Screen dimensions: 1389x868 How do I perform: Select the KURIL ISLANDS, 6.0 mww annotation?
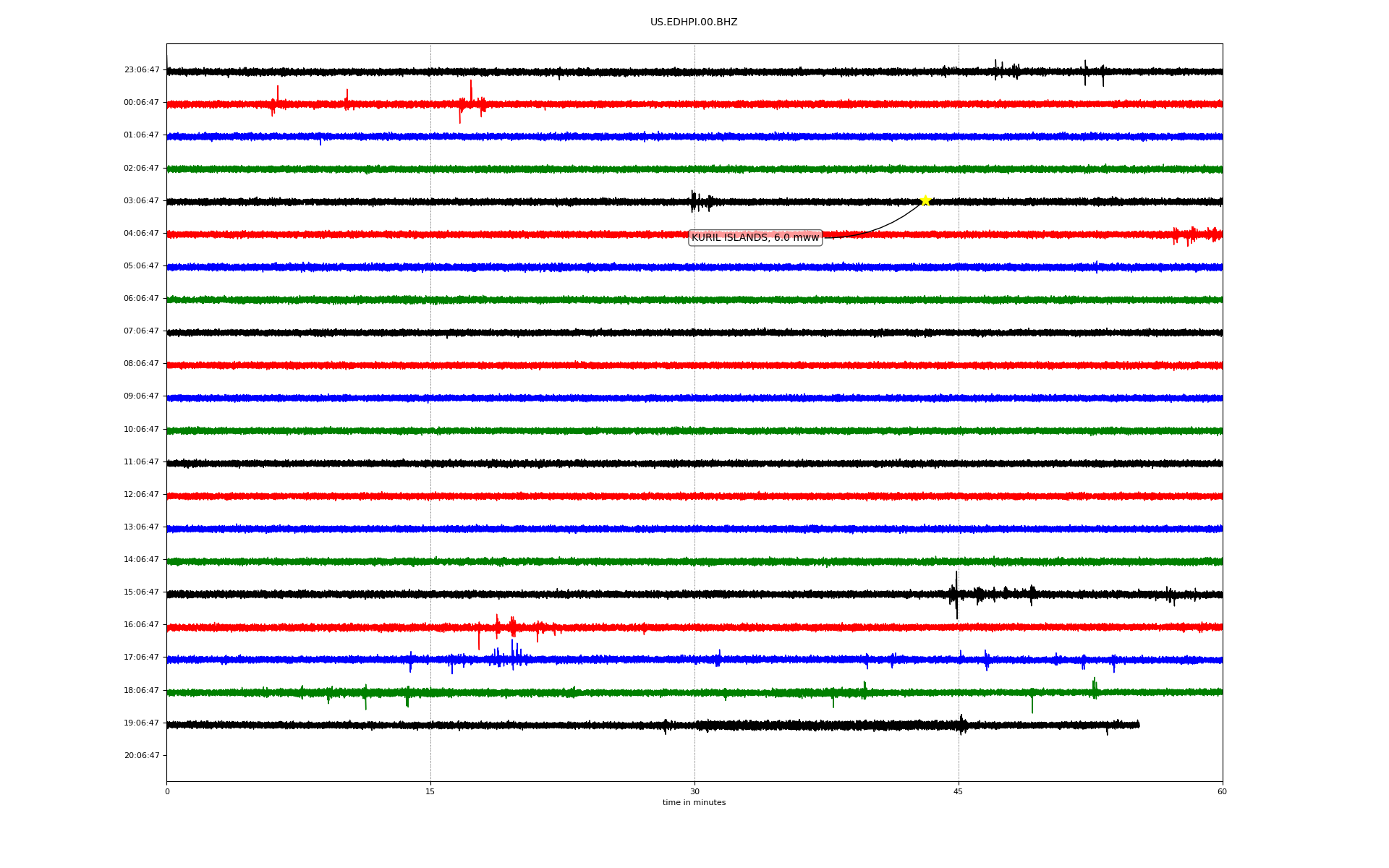point(755,237)
